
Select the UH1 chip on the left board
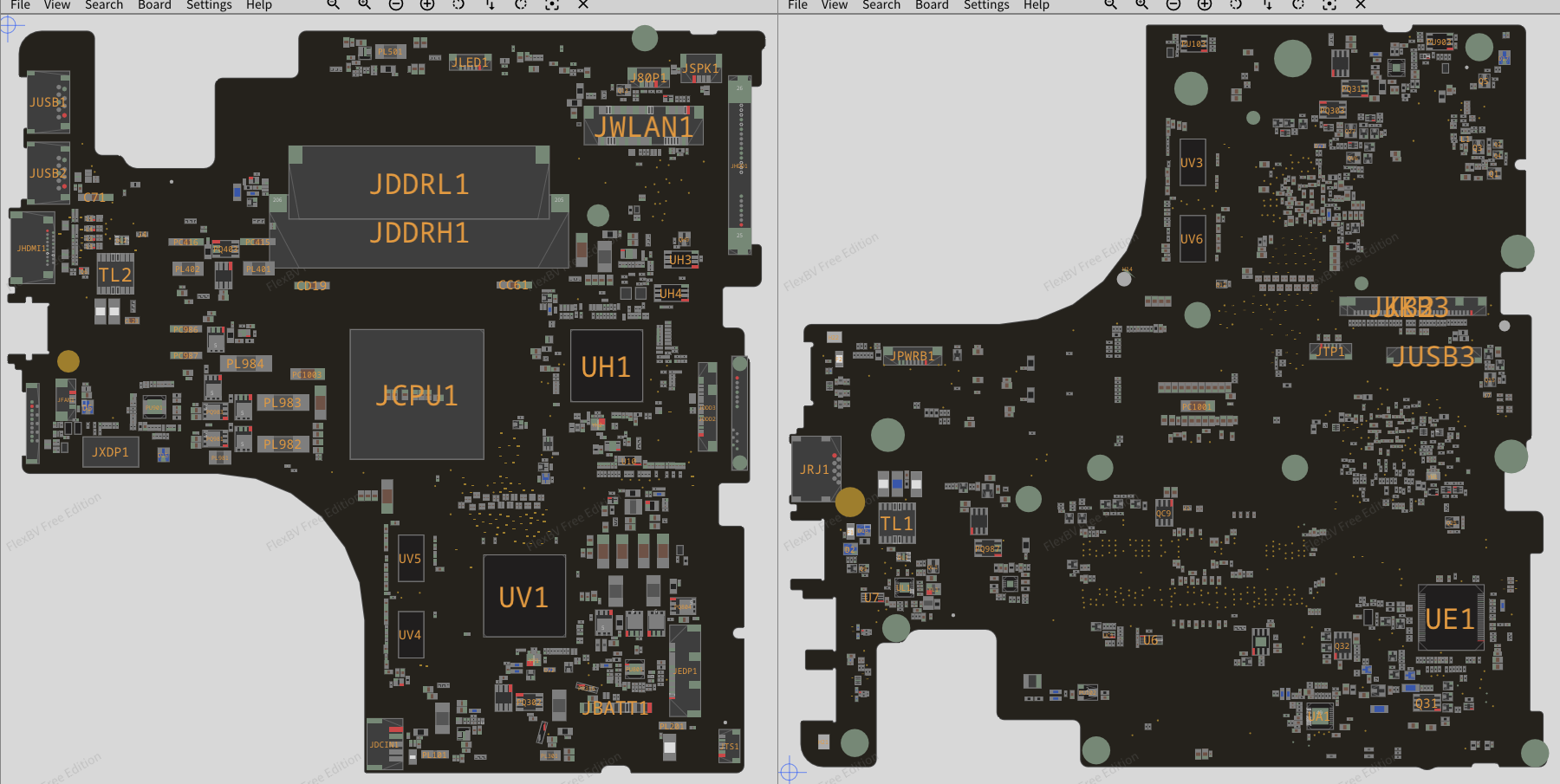[606, 366]
